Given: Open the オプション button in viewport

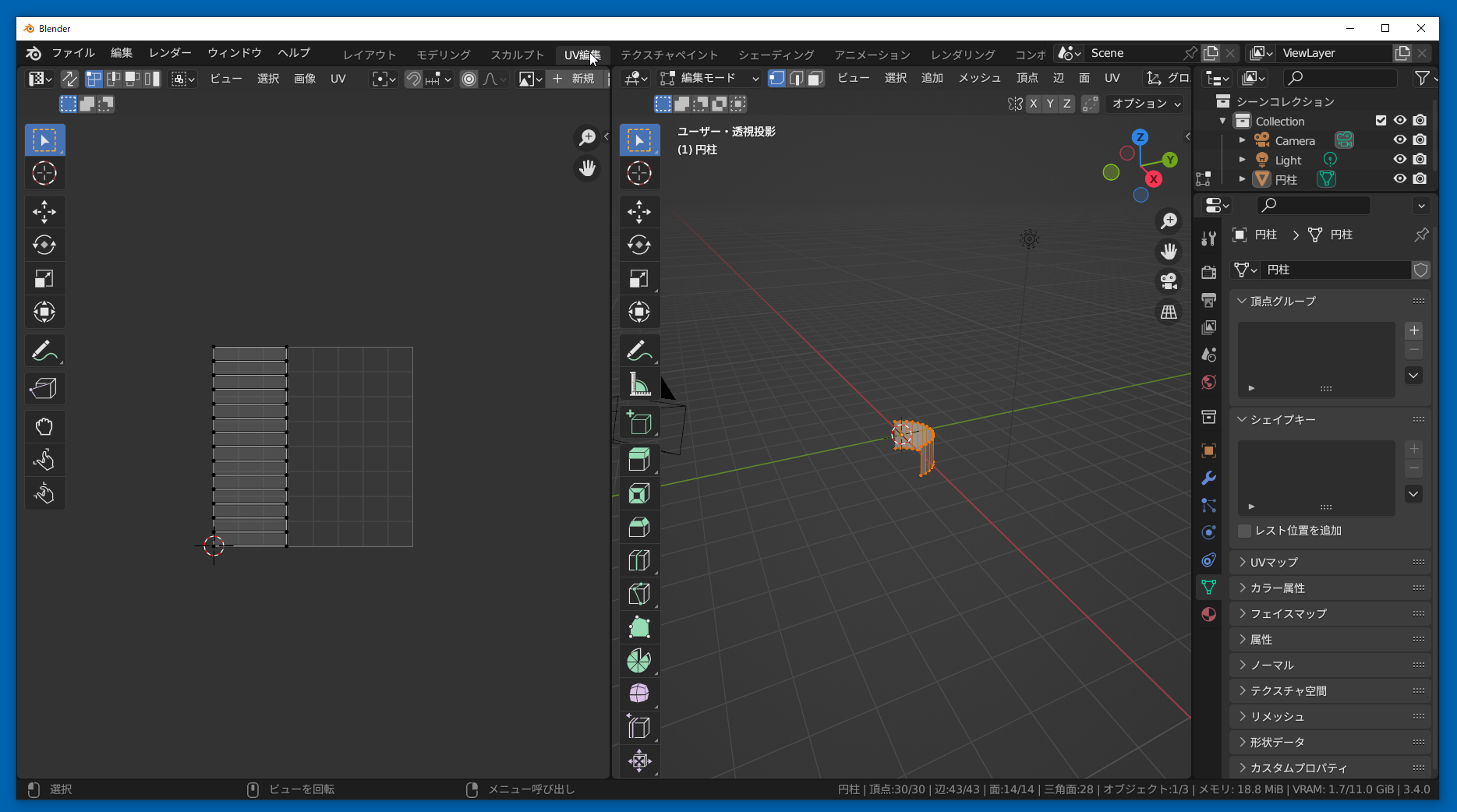Looking at the screenshot, I should (x=1145, y=104).
